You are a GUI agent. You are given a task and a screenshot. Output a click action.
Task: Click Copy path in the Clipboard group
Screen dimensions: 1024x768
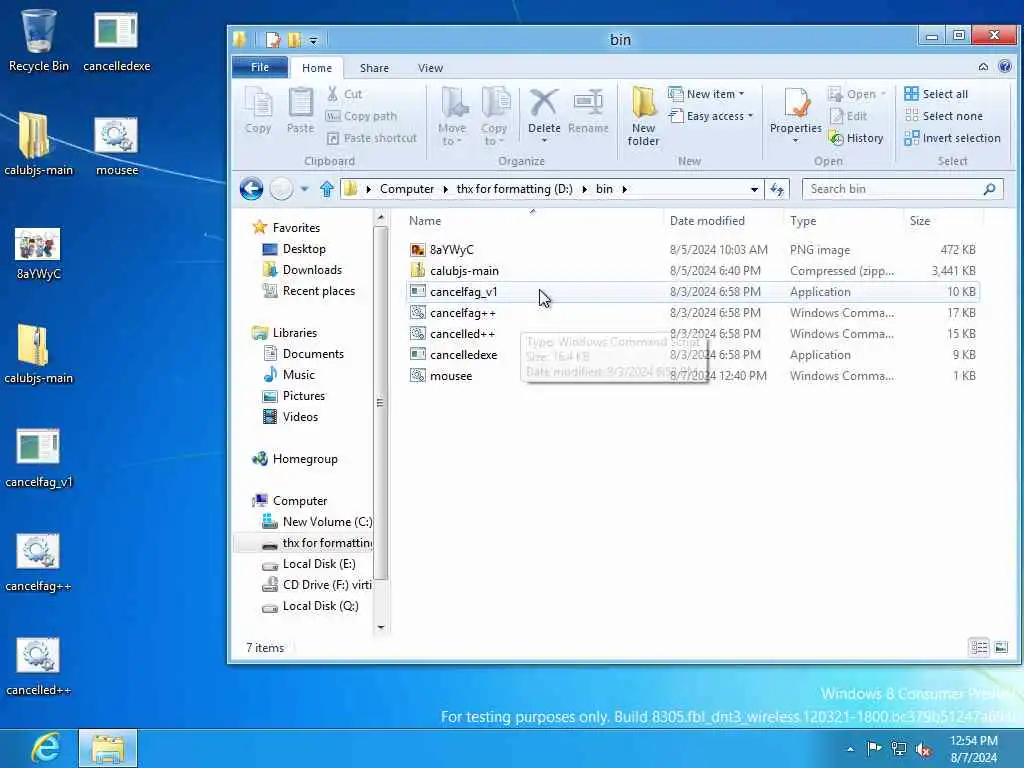click(361, 116)
